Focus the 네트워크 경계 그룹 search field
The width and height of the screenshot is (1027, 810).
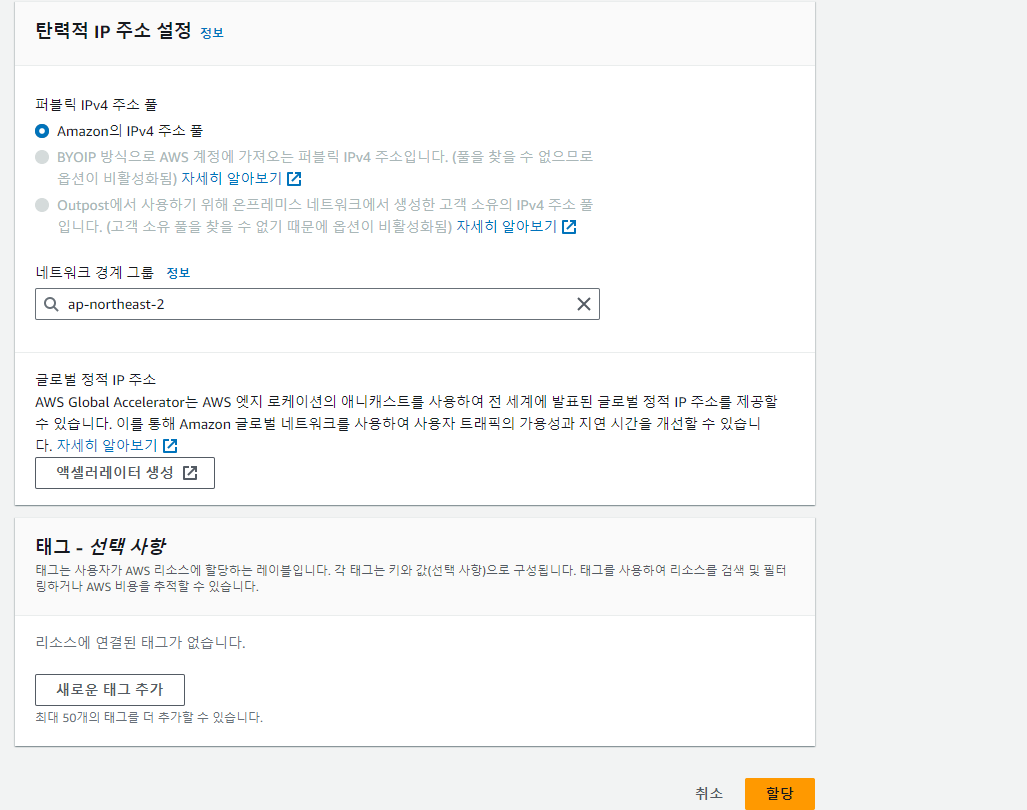(317, 304)
